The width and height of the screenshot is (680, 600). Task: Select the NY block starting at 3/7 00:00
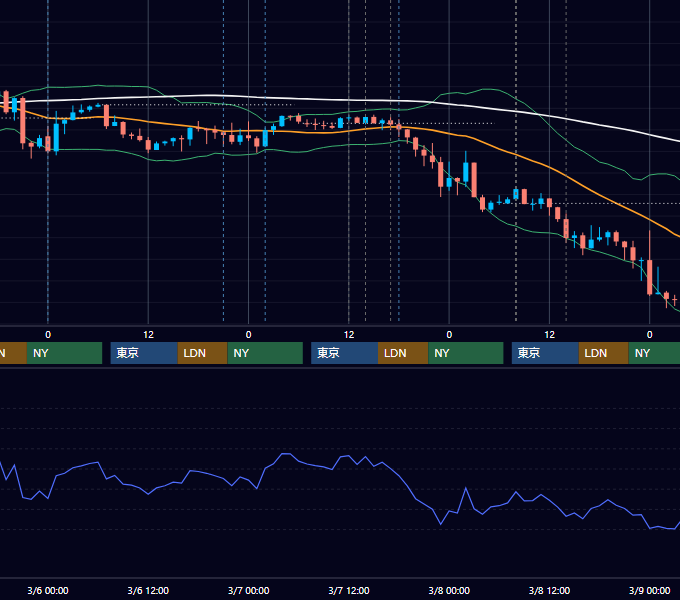click(x=265, y=353)
